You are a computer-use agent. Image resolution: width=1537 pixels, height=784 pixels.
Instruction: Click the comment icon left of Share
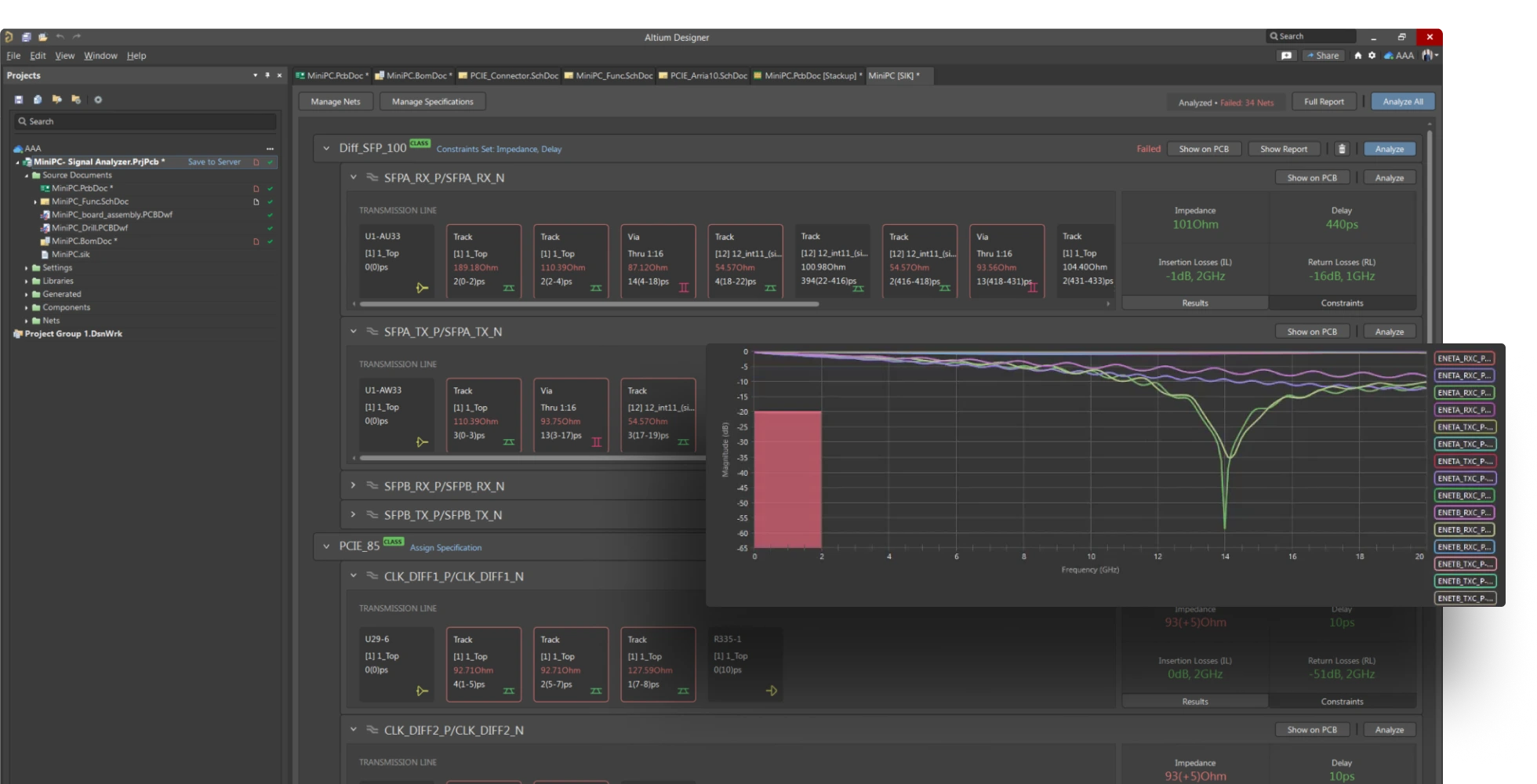(1286, 56)
